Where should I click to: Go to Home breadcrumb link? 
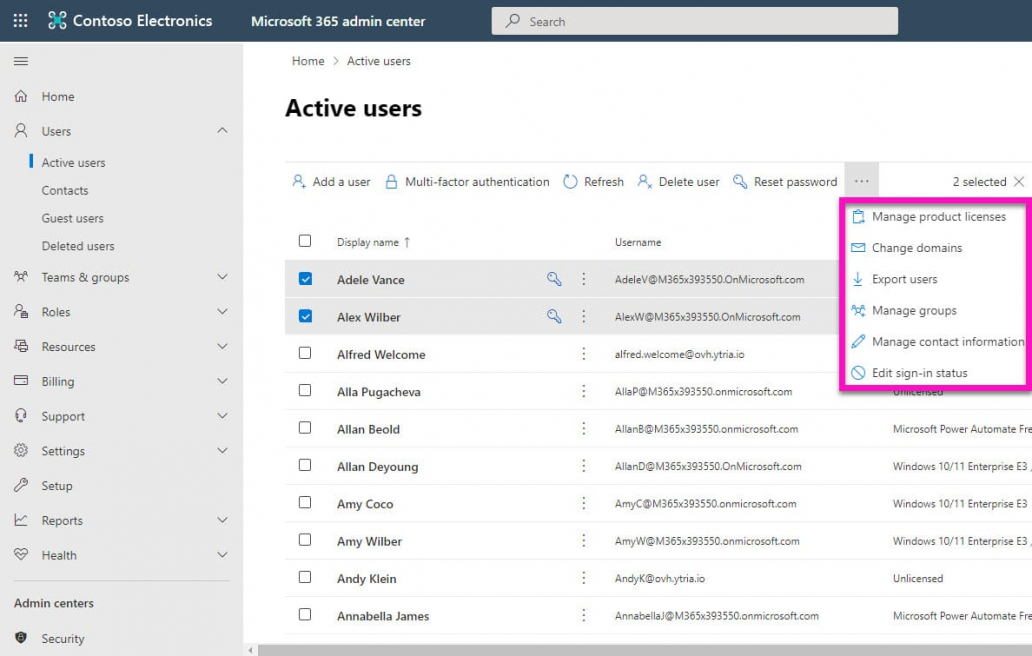[308, 61]
